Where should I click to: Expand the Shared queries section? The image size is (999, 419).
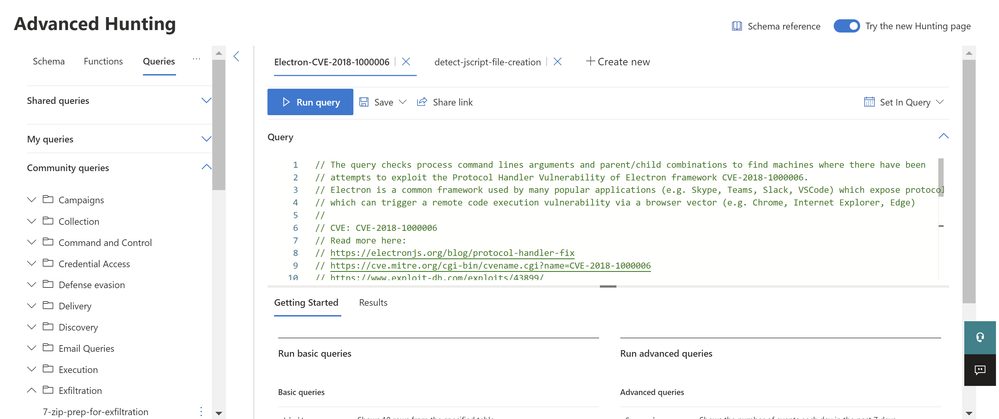pos(206,101)
